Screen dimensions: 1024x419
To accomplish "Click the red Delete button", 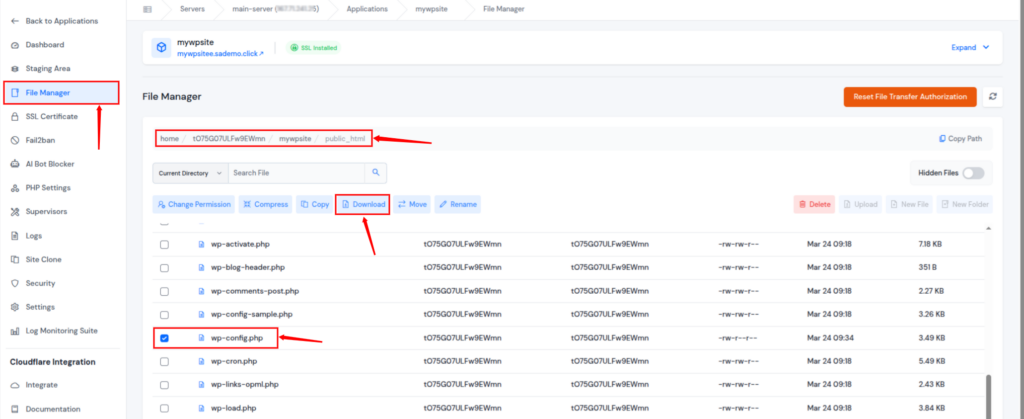I will [x=814, y=204].
